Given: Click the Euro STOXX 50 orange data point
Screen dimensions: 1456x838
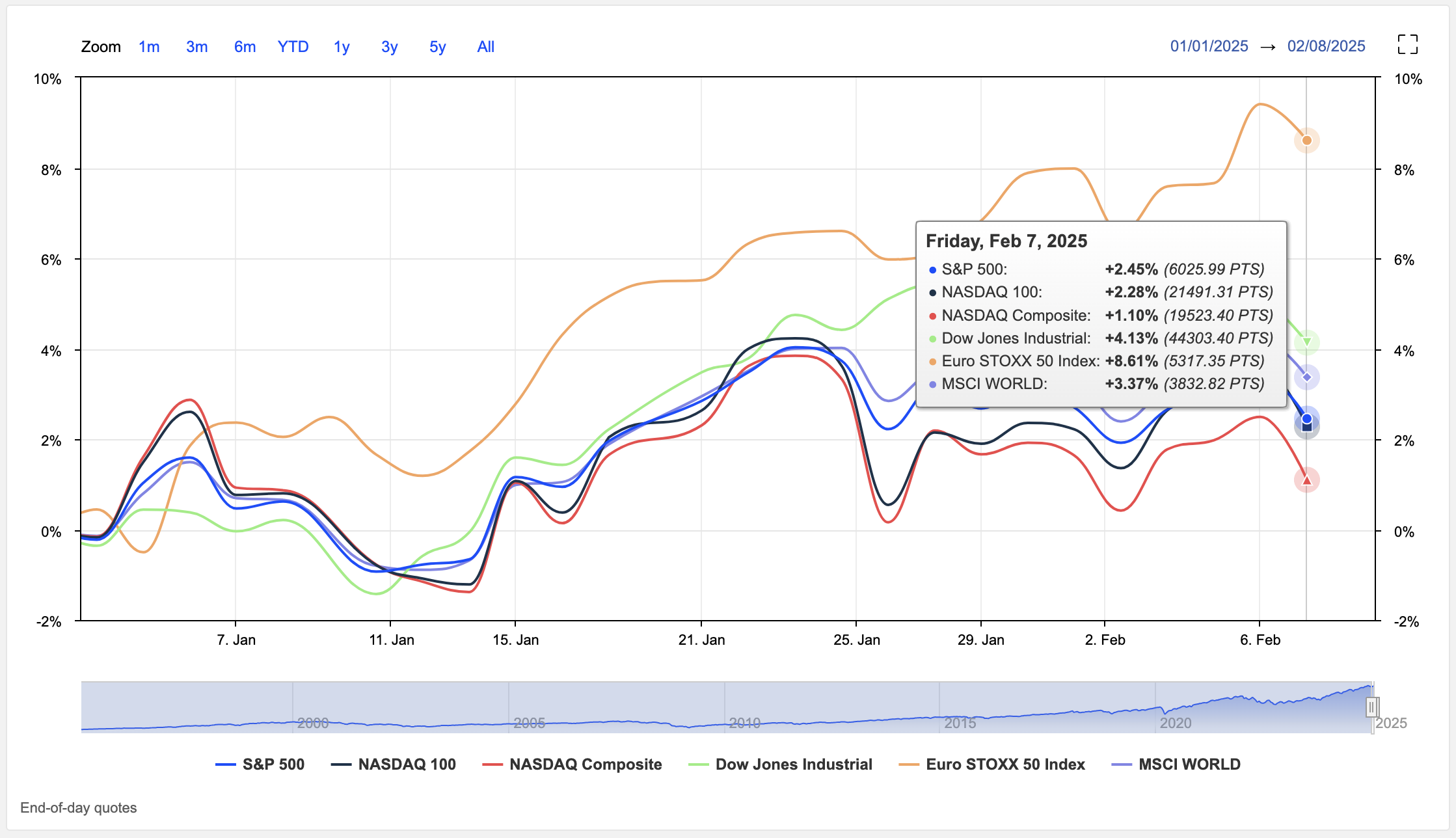Looking at the screenshot, I should coord(1306,140).
